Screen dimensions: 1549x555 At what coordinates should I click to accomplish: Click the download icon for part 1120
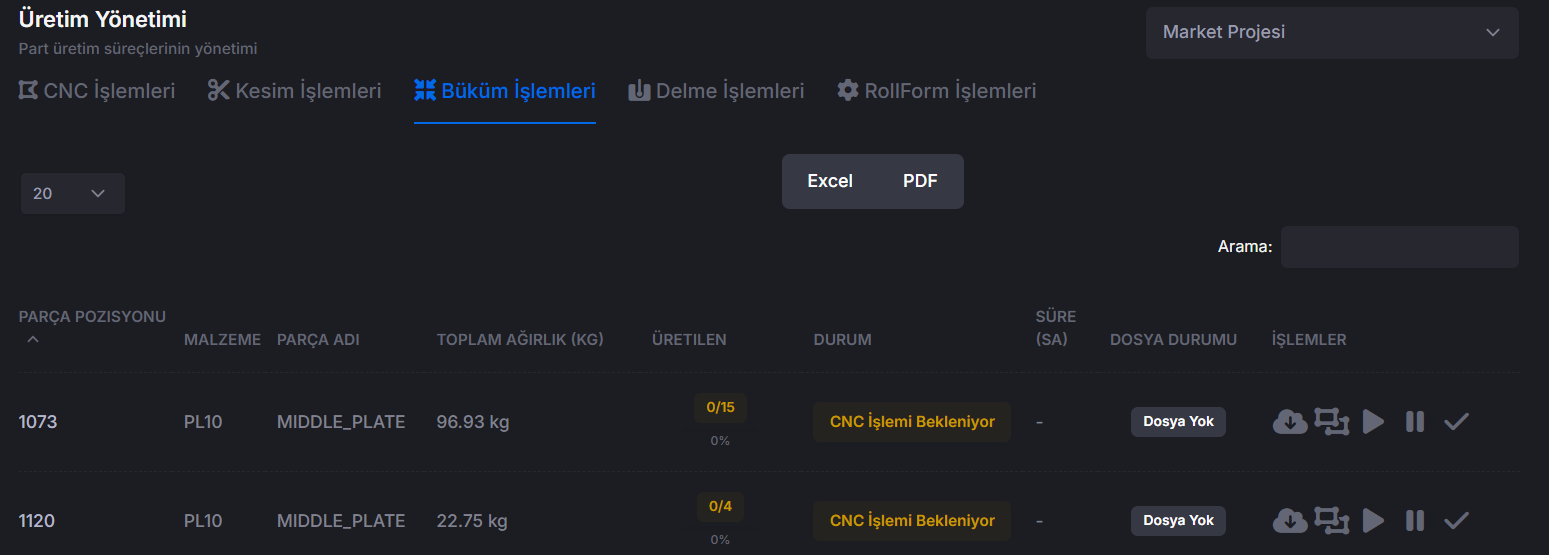tap(1290, 520)
